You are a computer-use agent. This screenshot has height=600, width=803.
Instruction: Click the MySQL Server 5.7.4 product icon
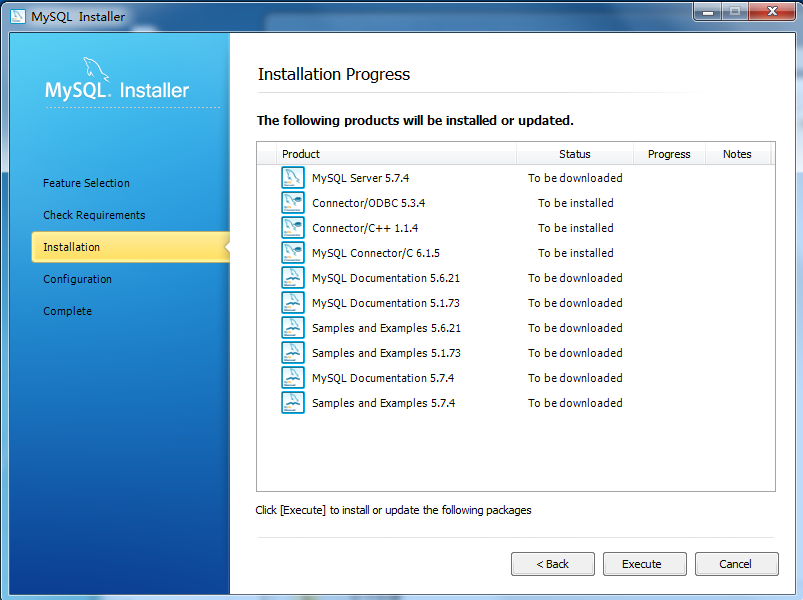[x=293, y=178]
